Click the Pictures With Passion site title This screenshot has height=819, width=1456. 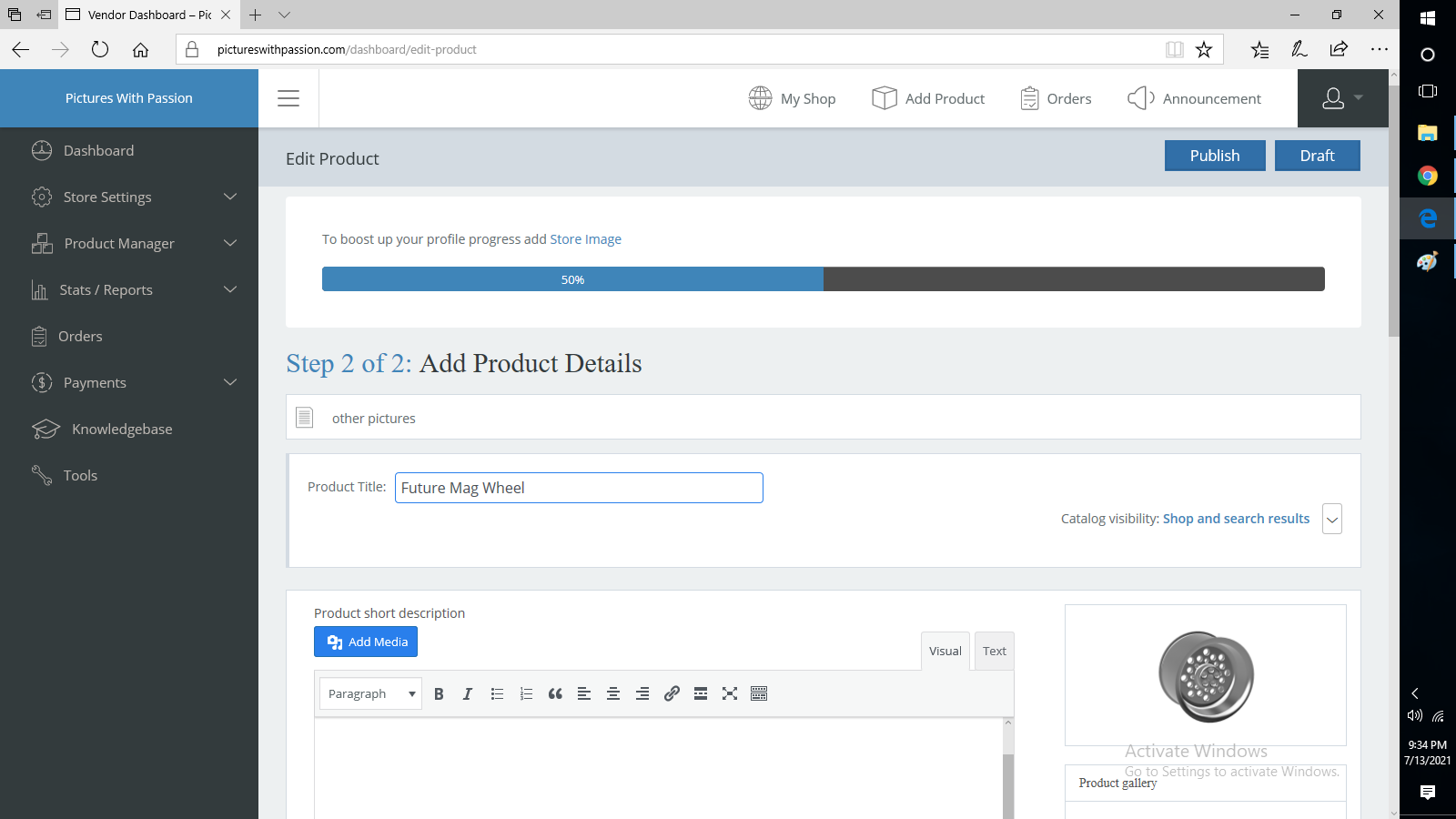coord(129,98)
